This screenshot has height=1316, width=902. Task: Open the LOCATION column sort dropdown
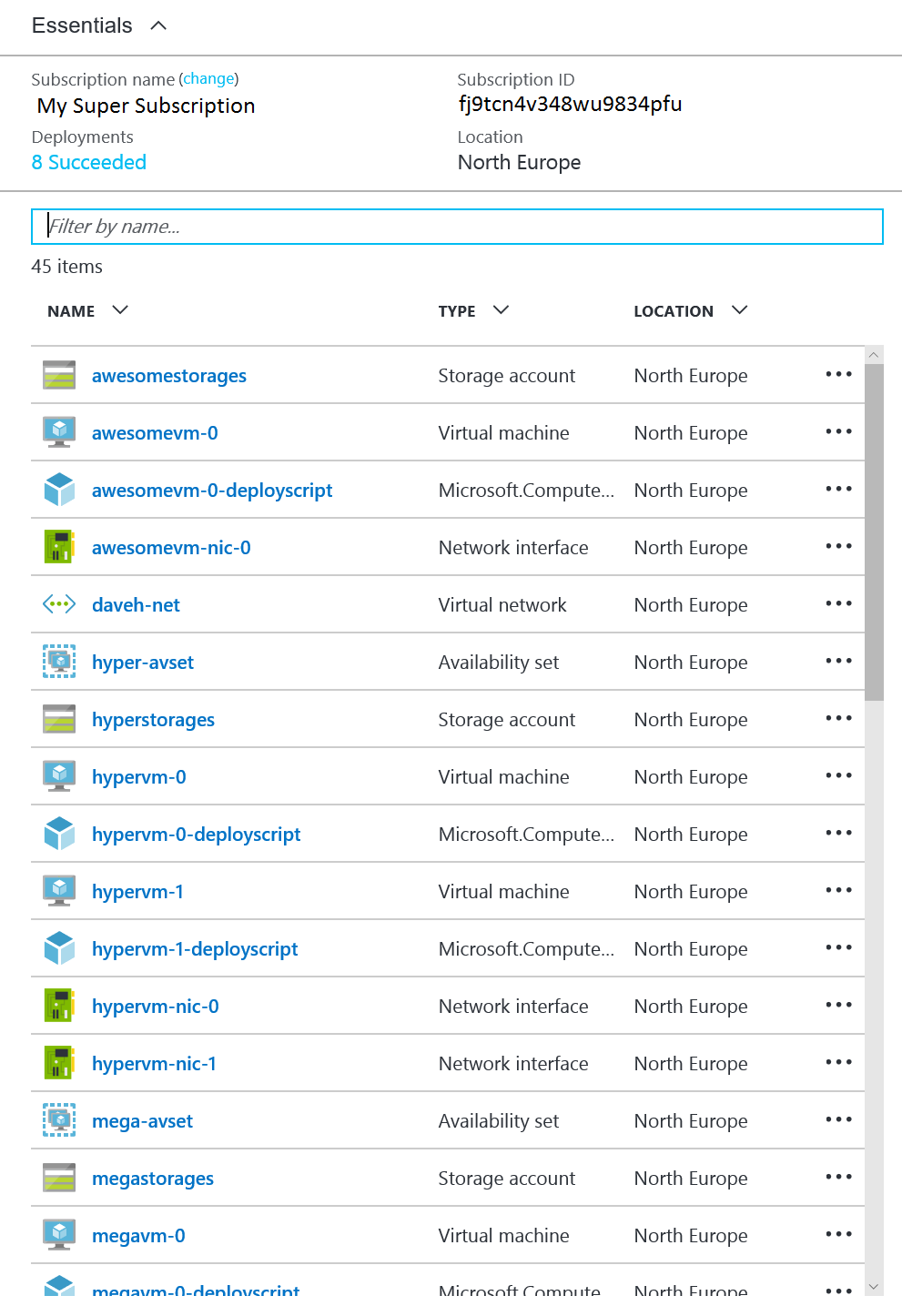[739, 310]
